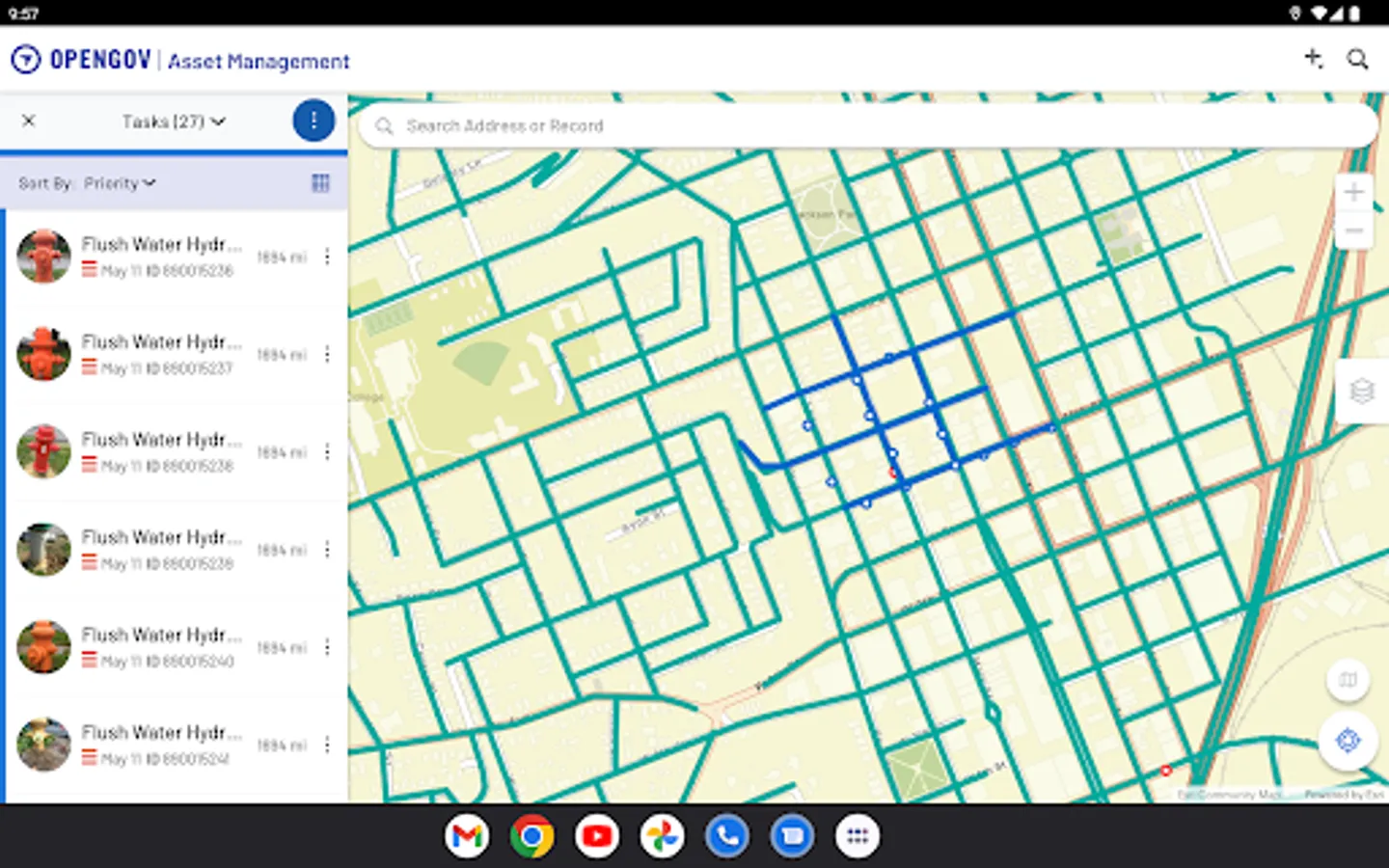Click the first hydrant thumbnail photo
Viewport: 1389px width, 868px height.
43,257
